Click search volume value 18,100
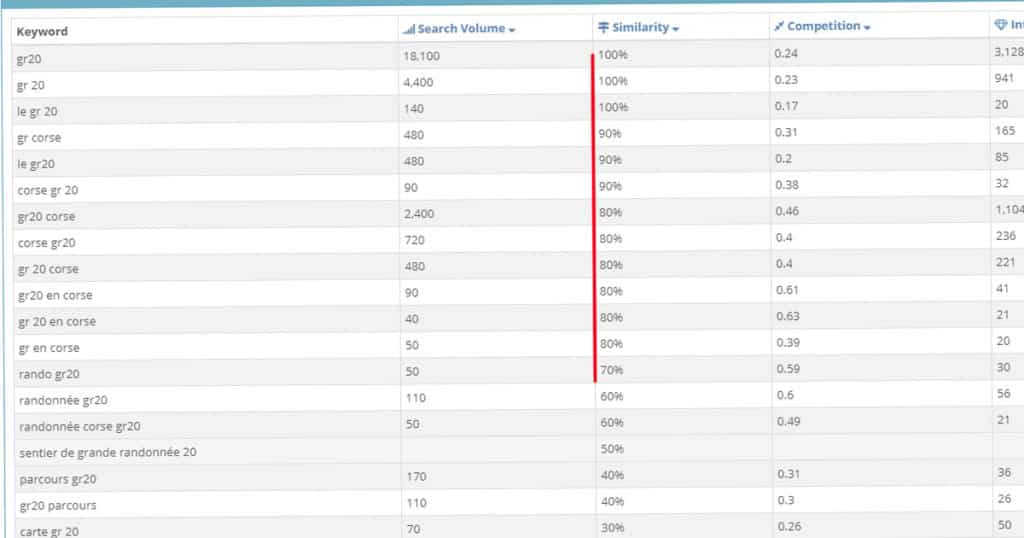 pyautogui.click(x=421, y=56)
